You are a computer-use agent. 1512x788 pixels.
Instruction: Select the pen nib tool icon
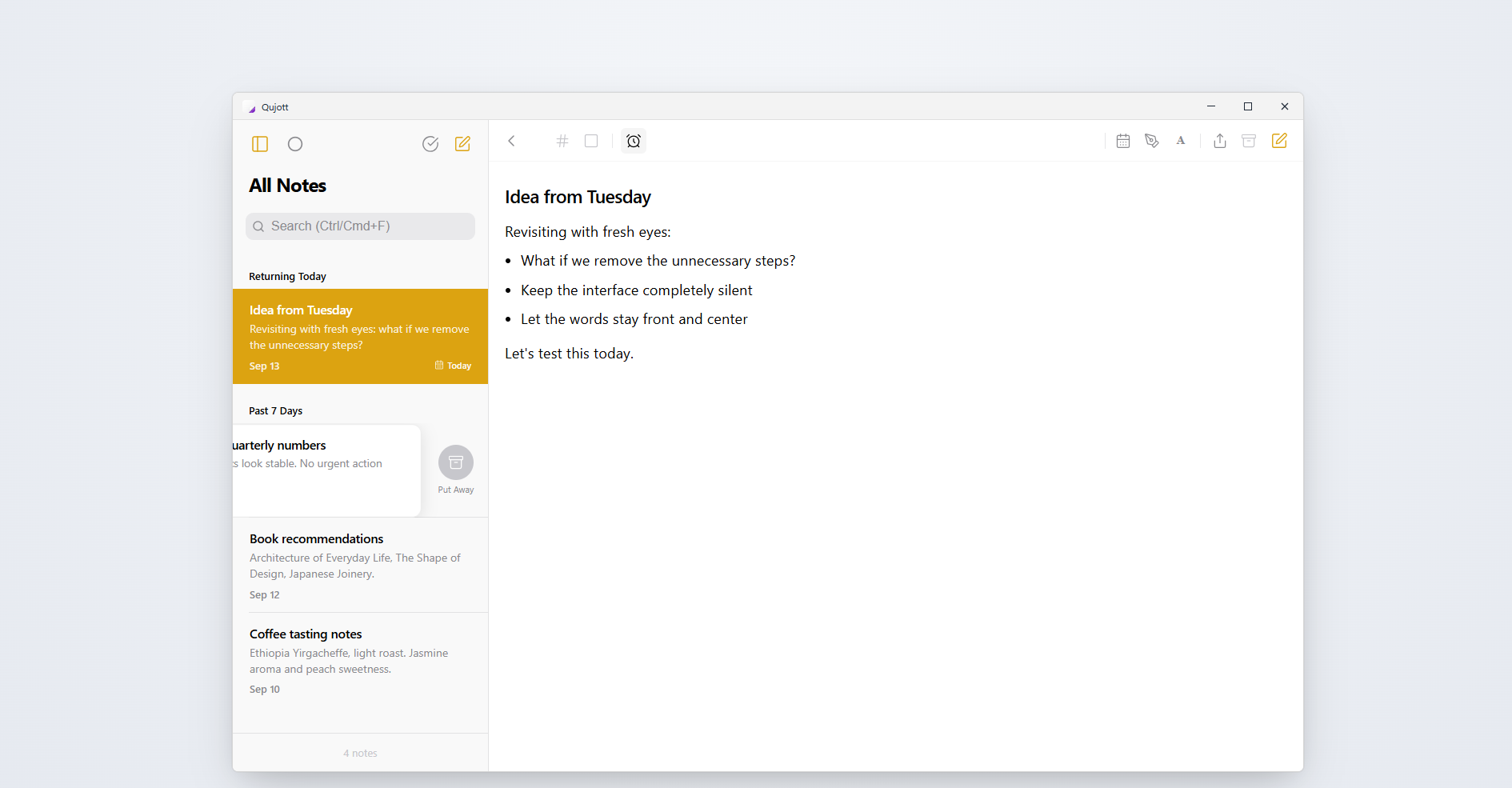[1152, 141]
